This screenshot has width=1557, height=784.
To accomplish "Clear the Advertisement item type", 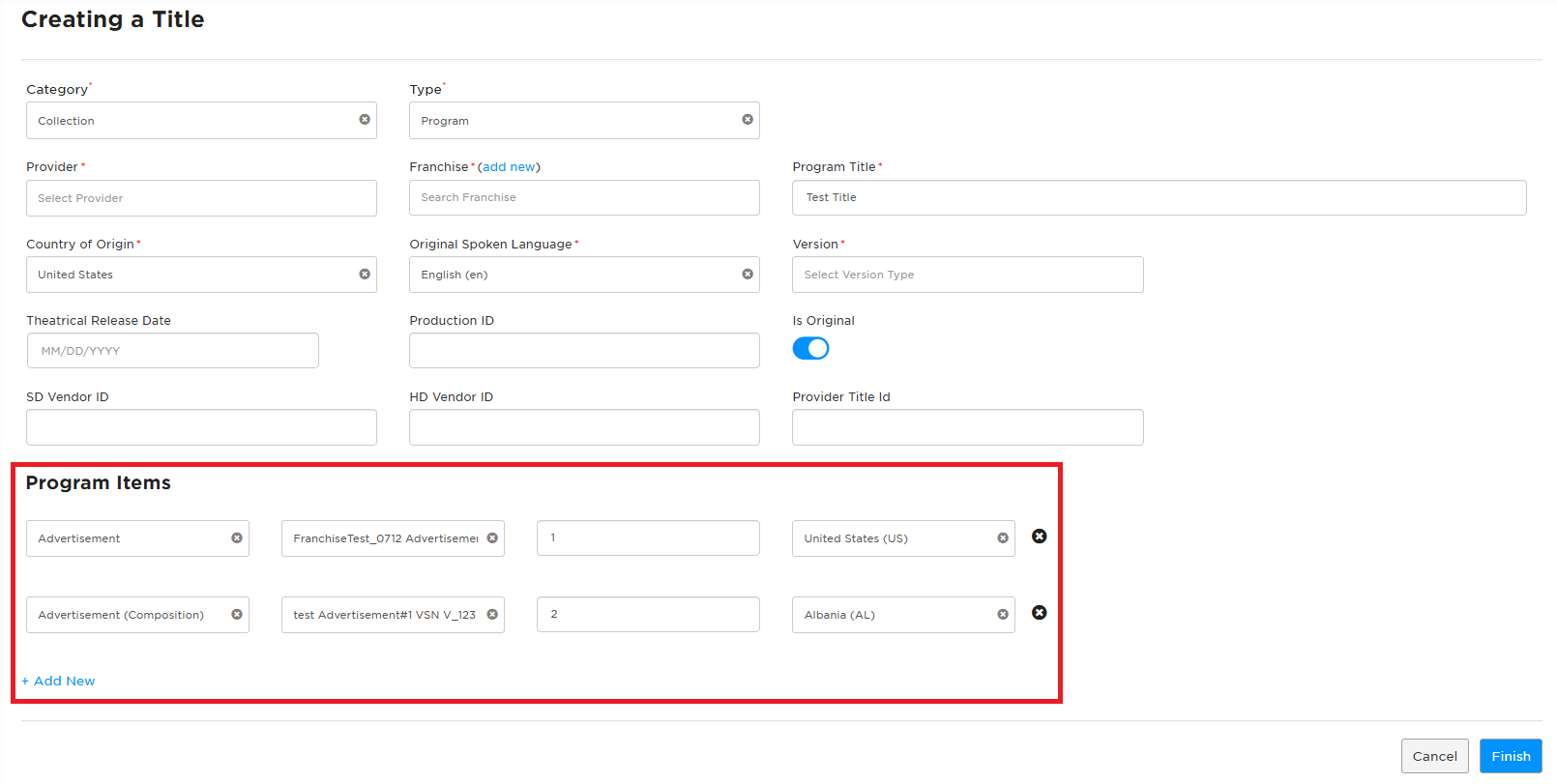I will pos(237,538).
